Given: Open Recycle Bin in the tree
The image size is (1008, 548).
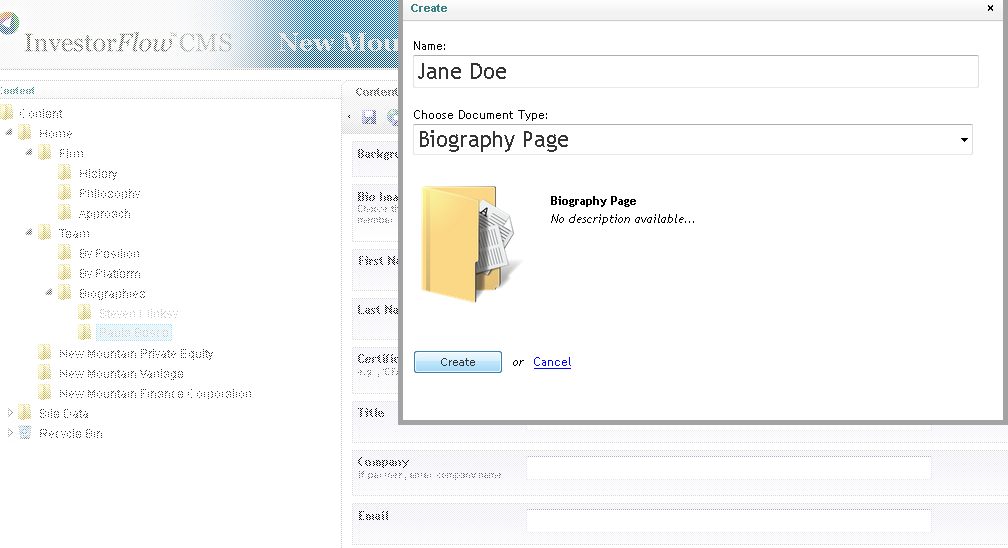Looking at the screenshot, I should click(70, 434).
